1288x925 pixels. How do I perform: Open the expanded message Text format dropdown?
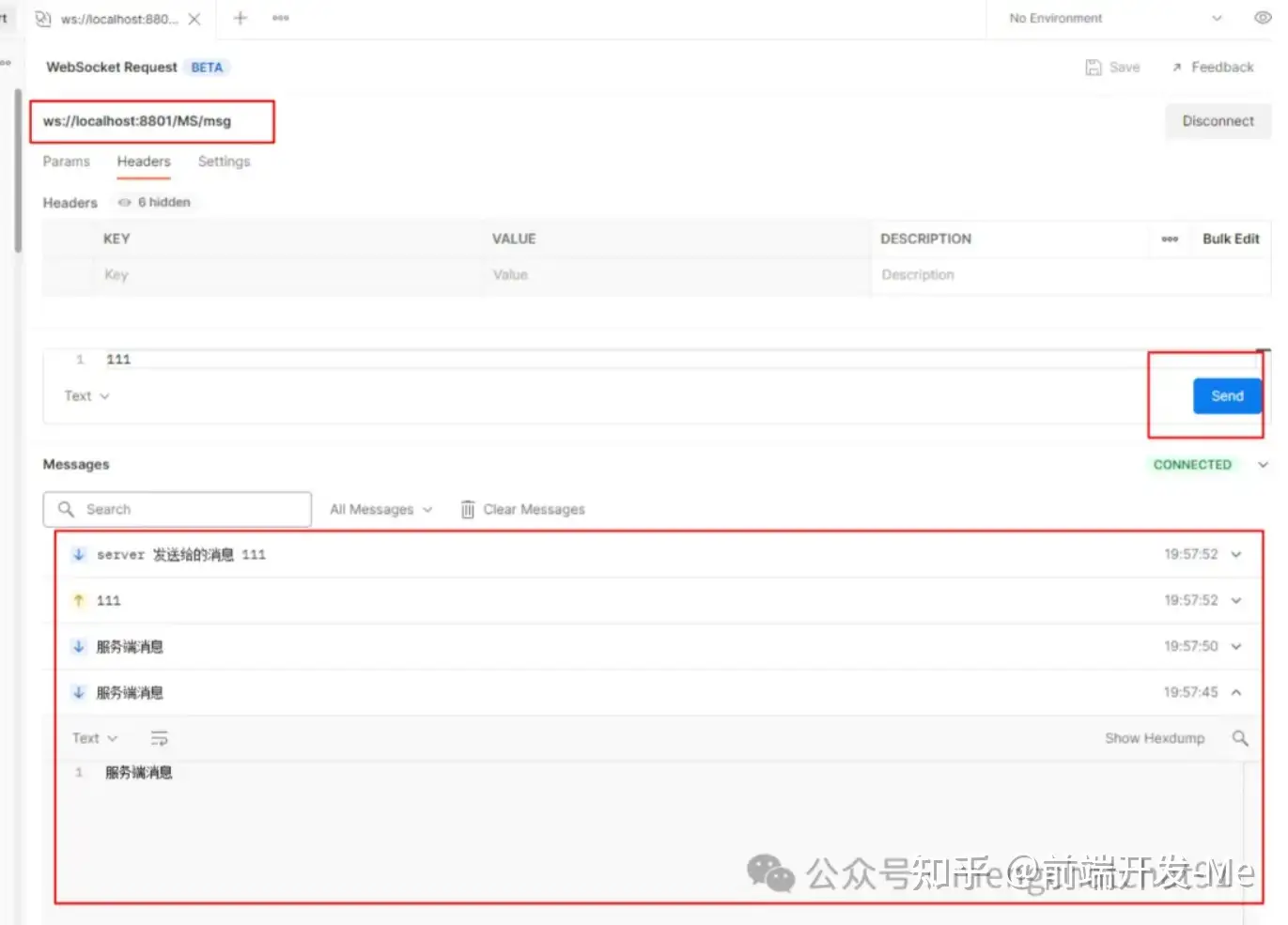pos(95,739)
